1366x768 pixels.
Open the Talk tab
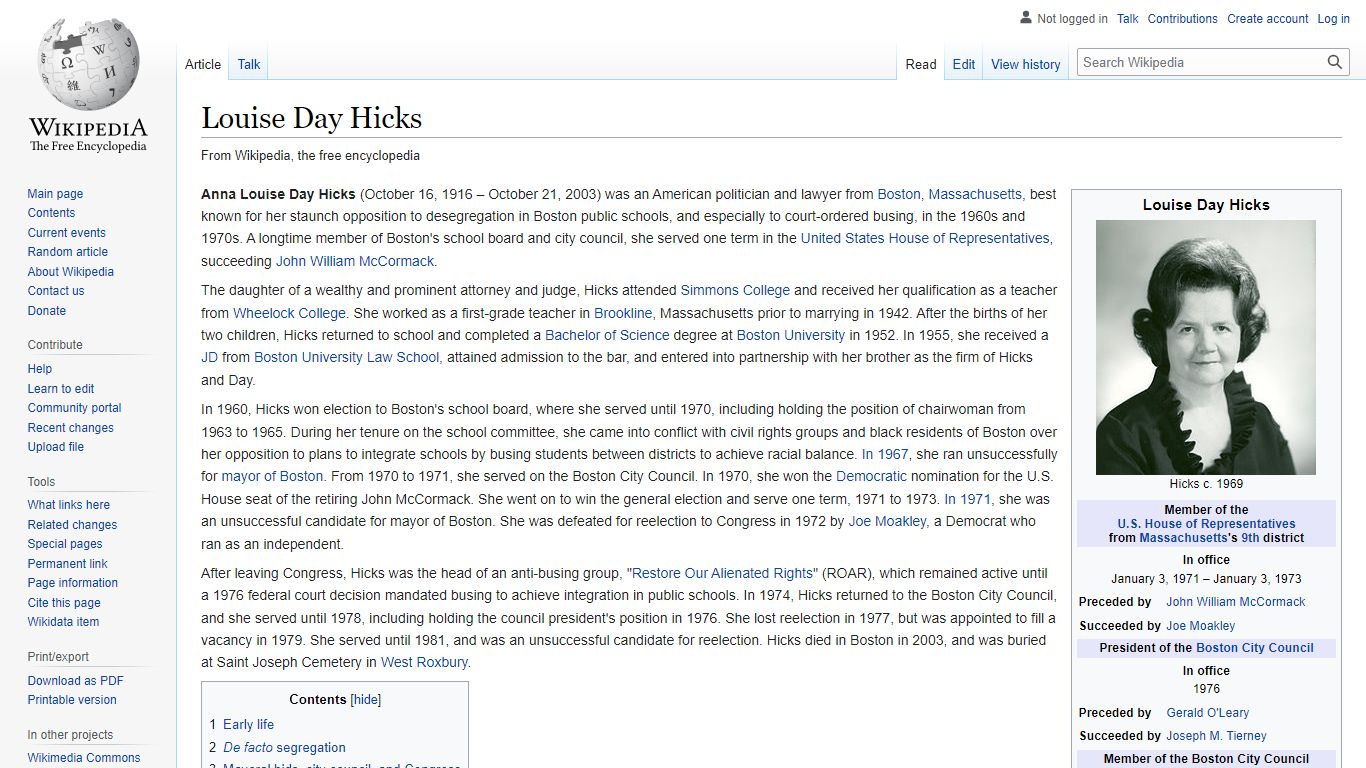(x=249, y=64)
